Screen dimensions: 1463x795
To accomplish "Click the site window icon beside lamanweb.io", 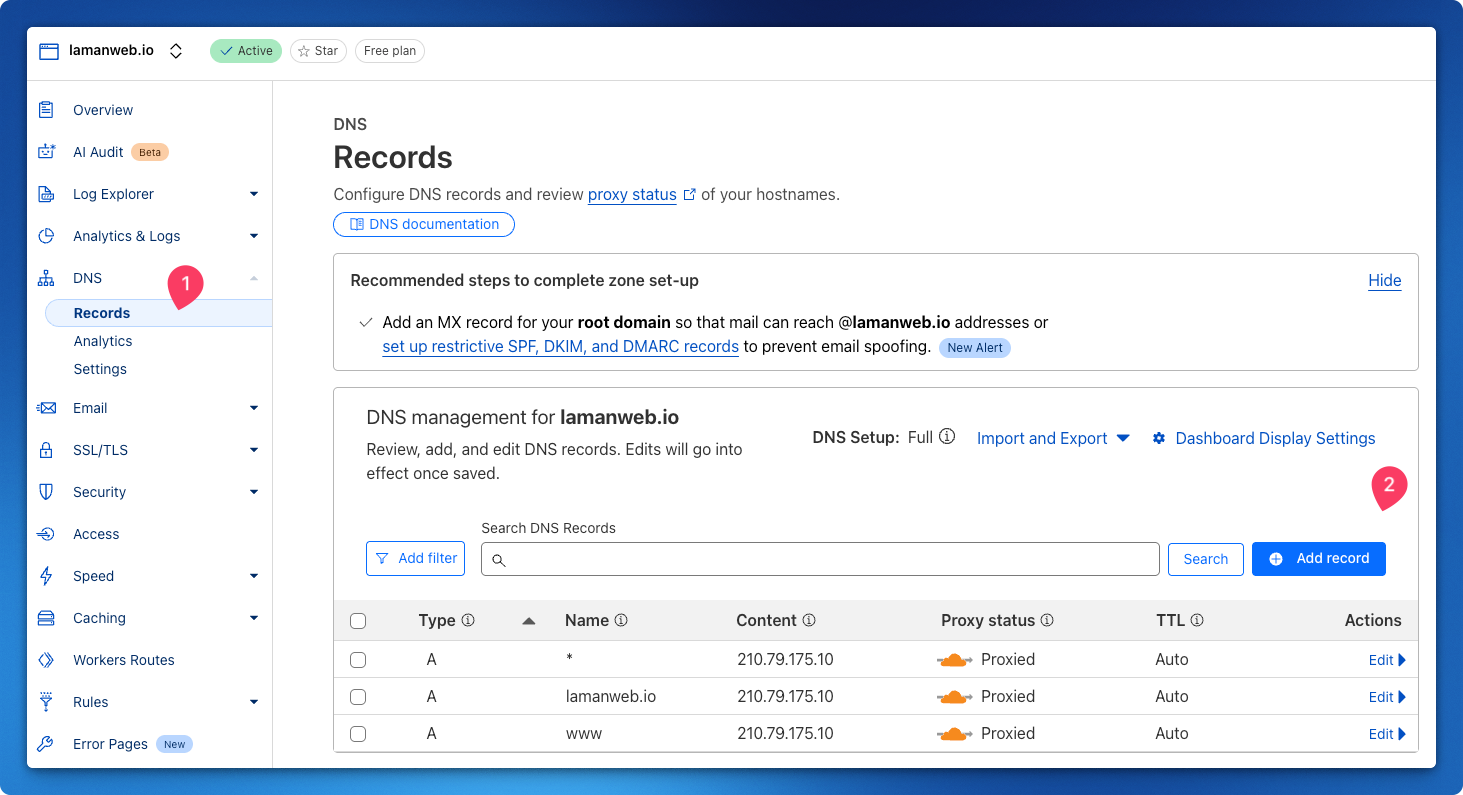I will (x=49, y=51).
